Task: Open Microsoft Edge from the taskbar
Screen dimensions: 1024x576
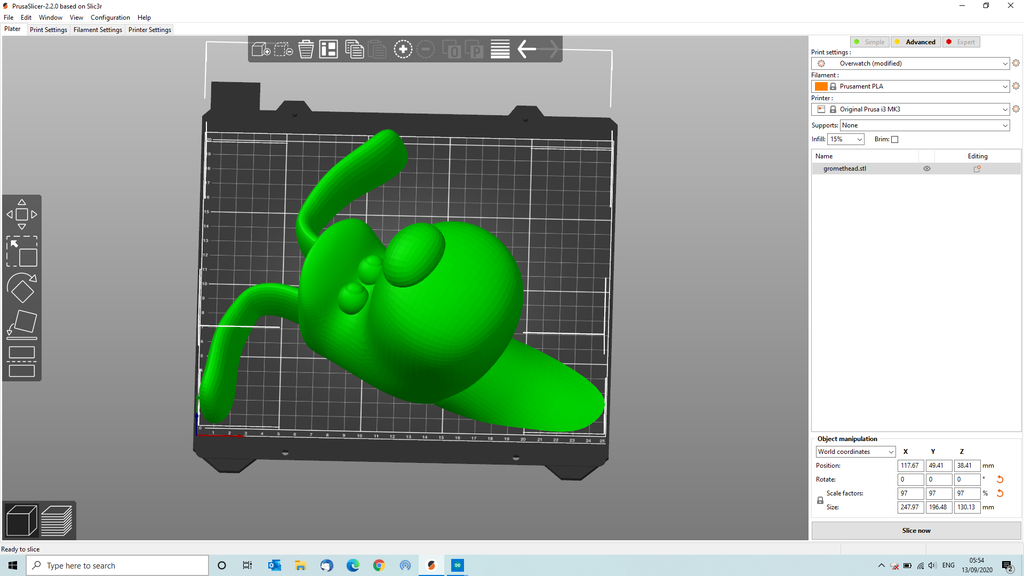Action: (x=353, y=566)
